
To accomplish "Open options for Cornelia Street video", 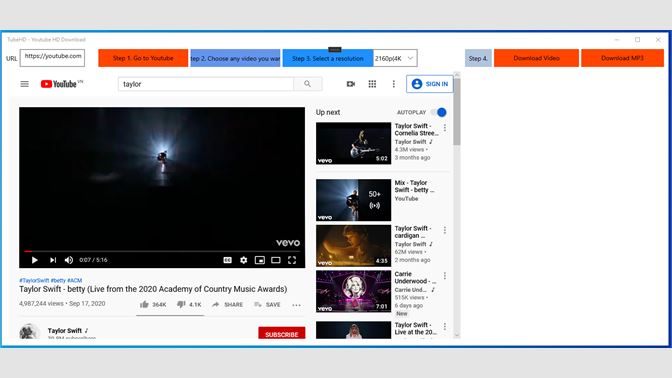I will point(445,128).
